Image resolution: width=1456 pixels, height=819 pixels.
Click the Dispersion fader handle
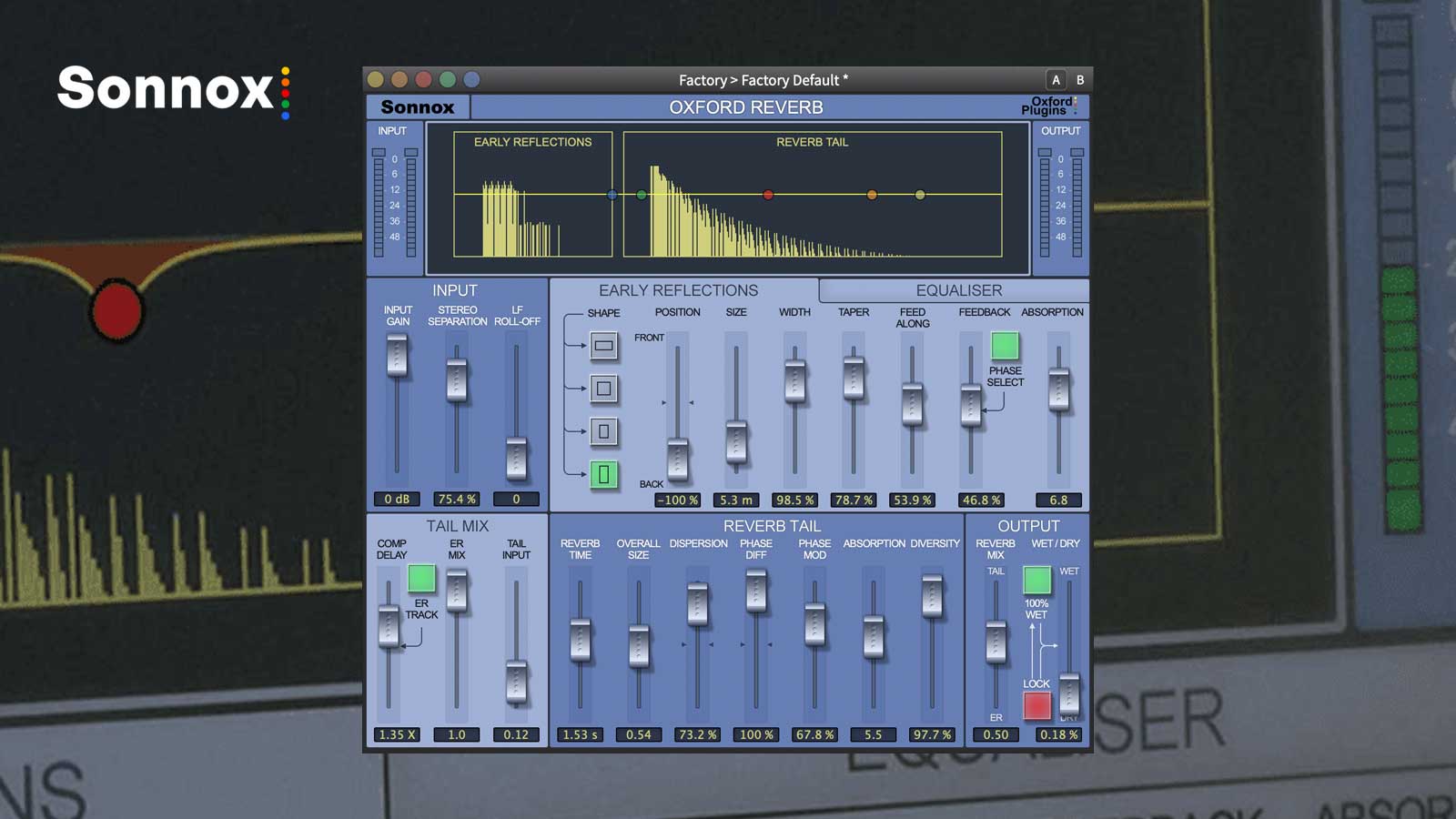[697, 603]
